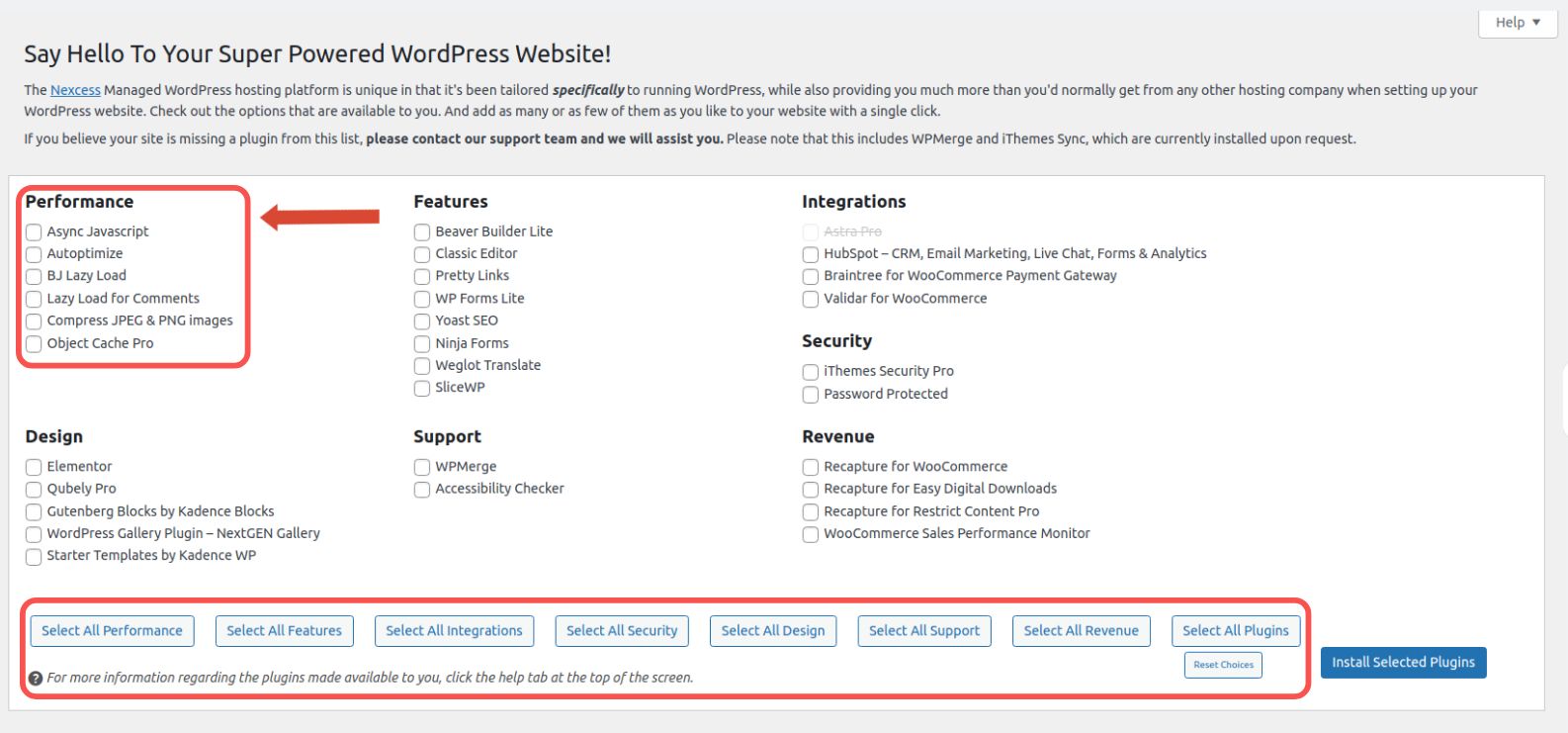Enable the Autoptimize checkbox

pos(34,254)
